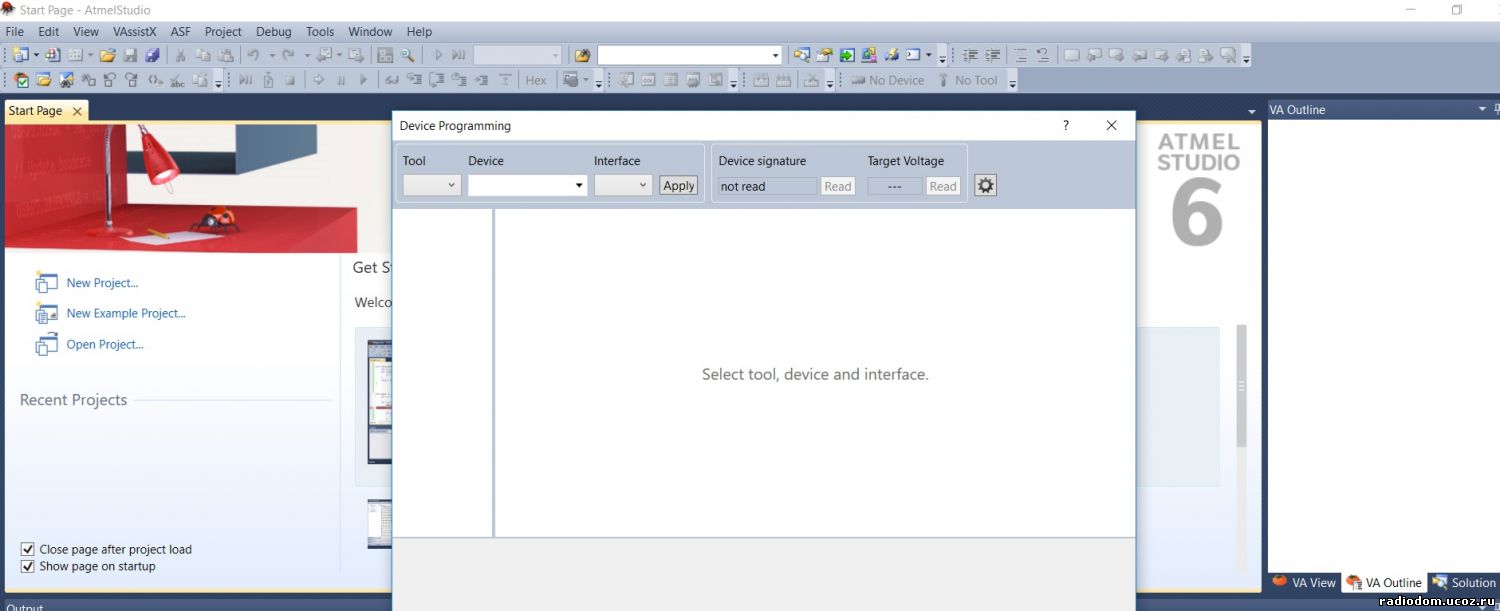
Task: Click the Open Project icon on Start Page
Action: click(x=46, y=345)
